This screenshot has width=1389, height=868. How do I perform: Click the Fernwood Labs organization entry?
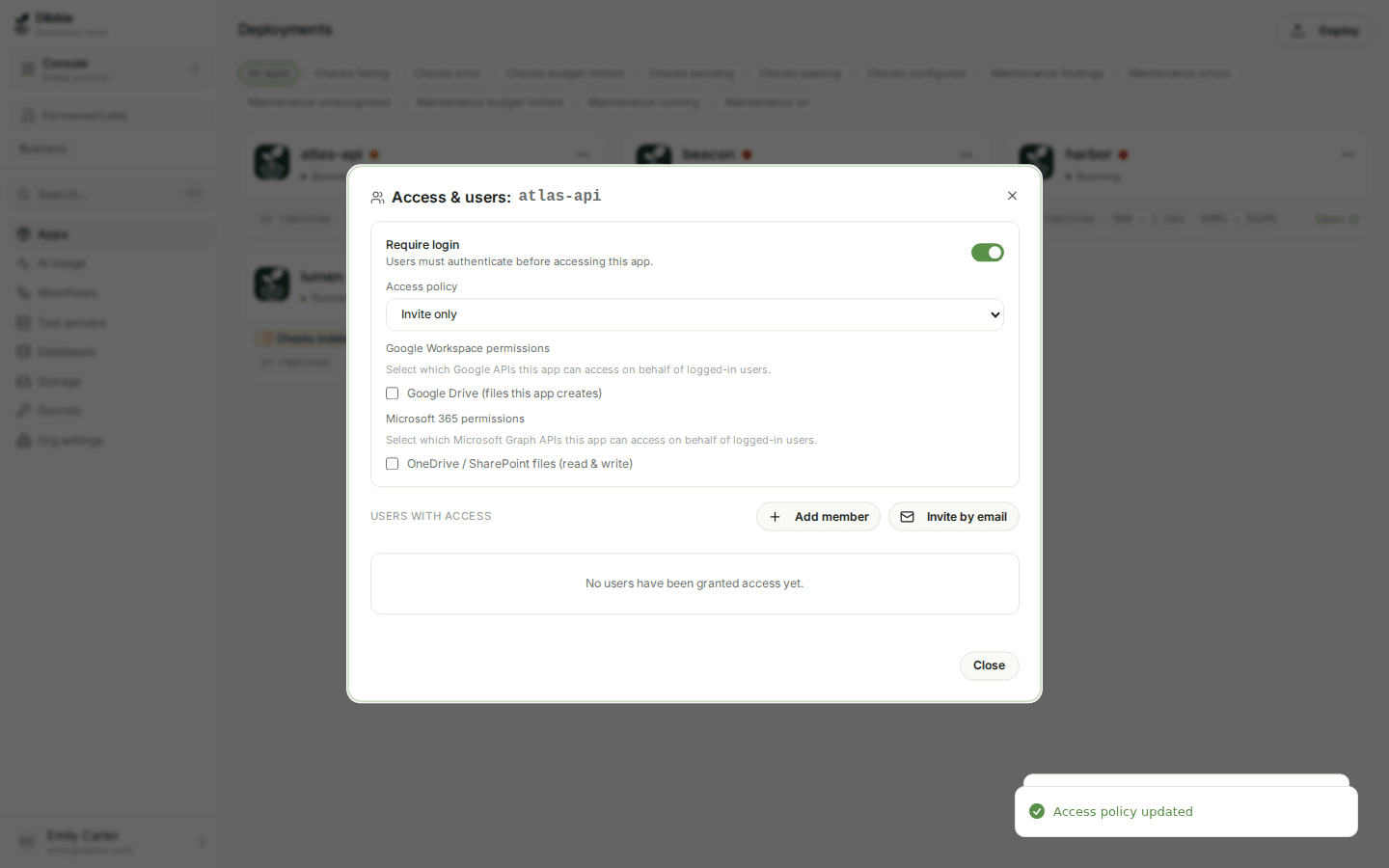coord(113,116)
